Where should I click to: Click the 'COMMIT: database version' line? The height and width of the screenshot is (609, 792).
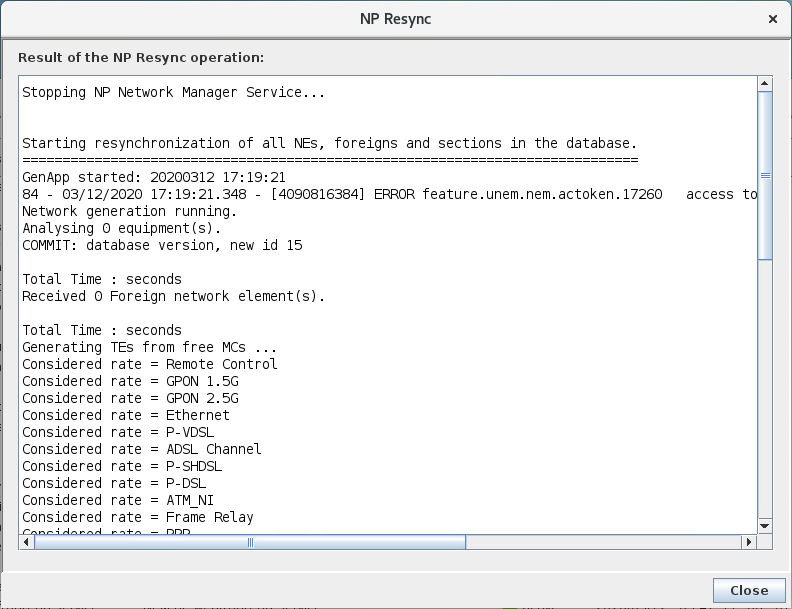(x=162, y=245)
